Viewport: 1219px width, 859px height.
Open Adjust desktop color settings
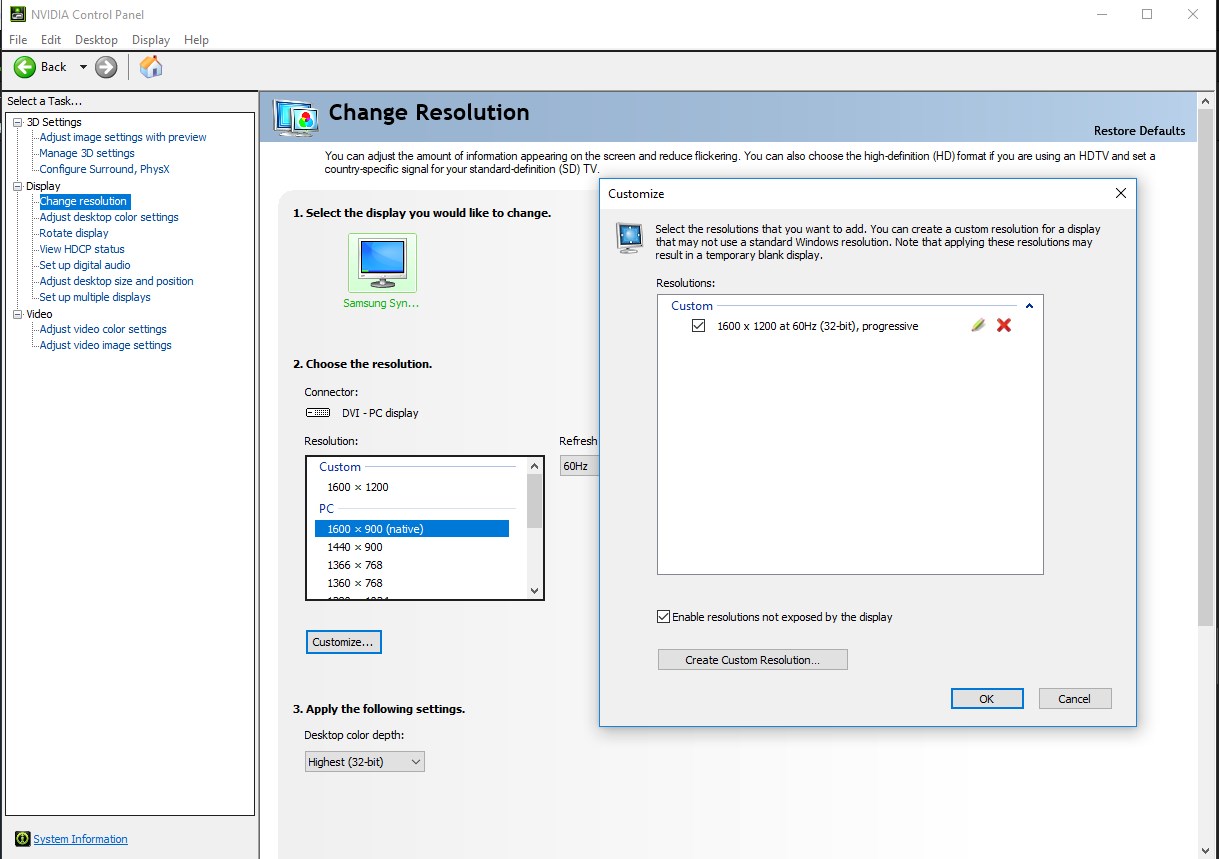point(109,217)
